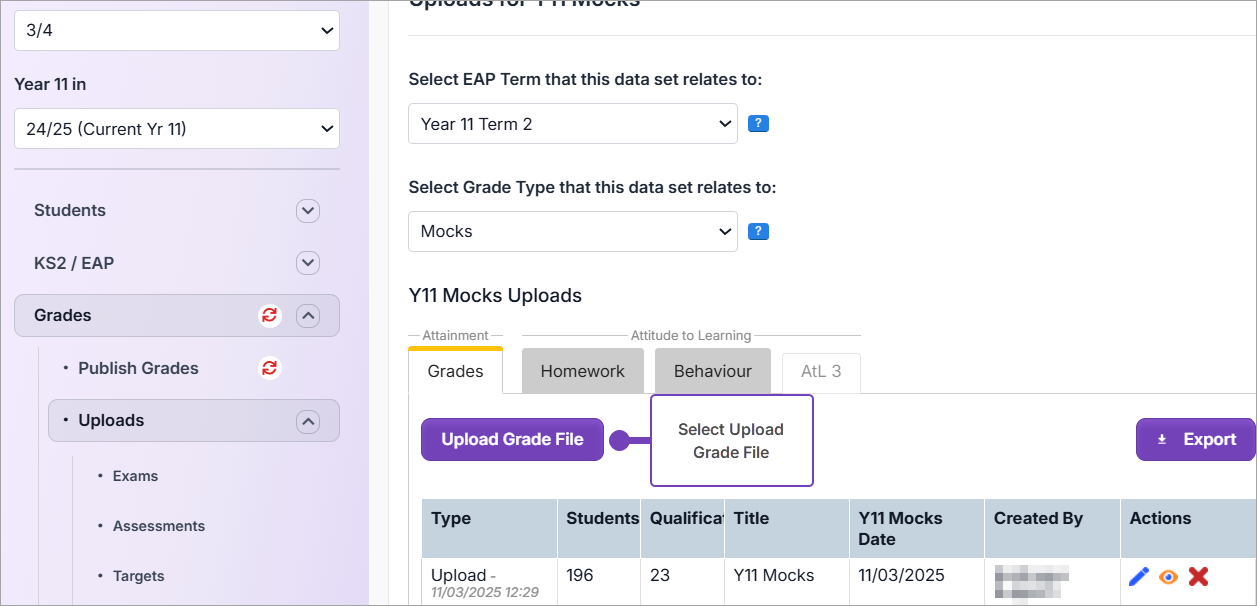Click help icon beside Year 11 Term 2
The height and width of the screenshot is (606, 1257).
coord(758,124)
